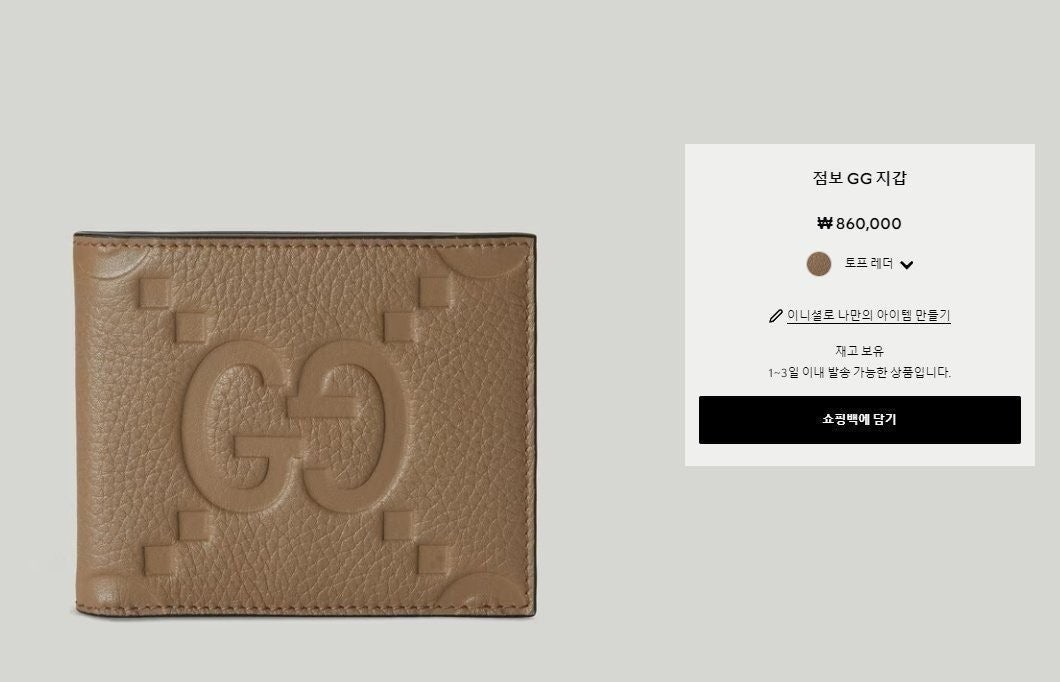The image size is (1060, 682).
Task: Add the wallet using the 쇼핑백에 담기 button
Action: (x=860, y=420)
